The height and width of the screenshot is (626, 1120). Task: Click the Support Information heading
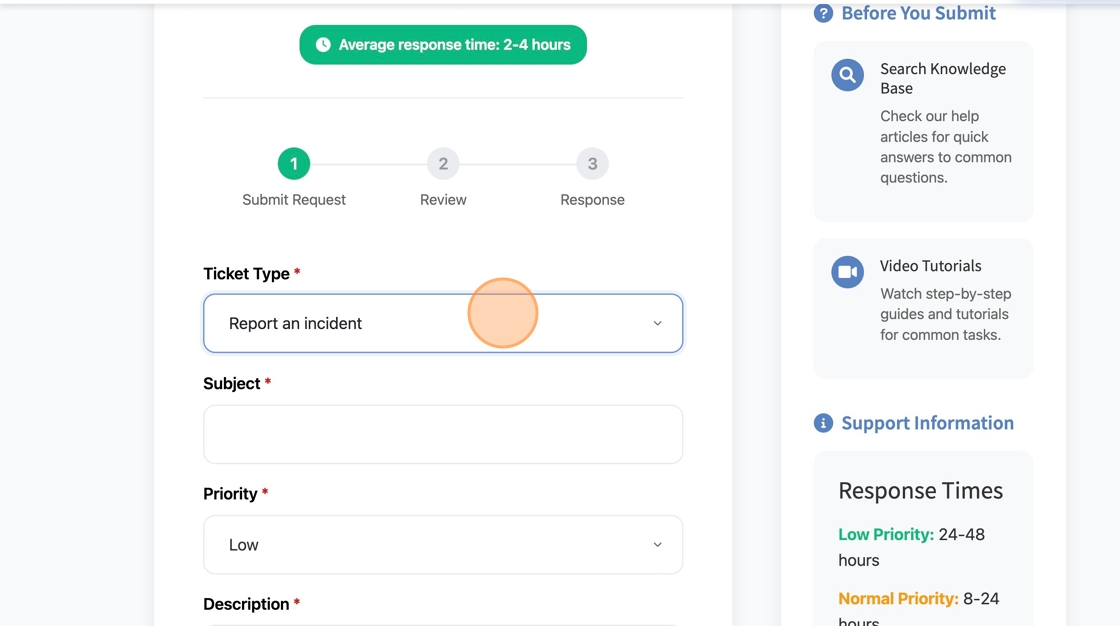click(927, 423)
